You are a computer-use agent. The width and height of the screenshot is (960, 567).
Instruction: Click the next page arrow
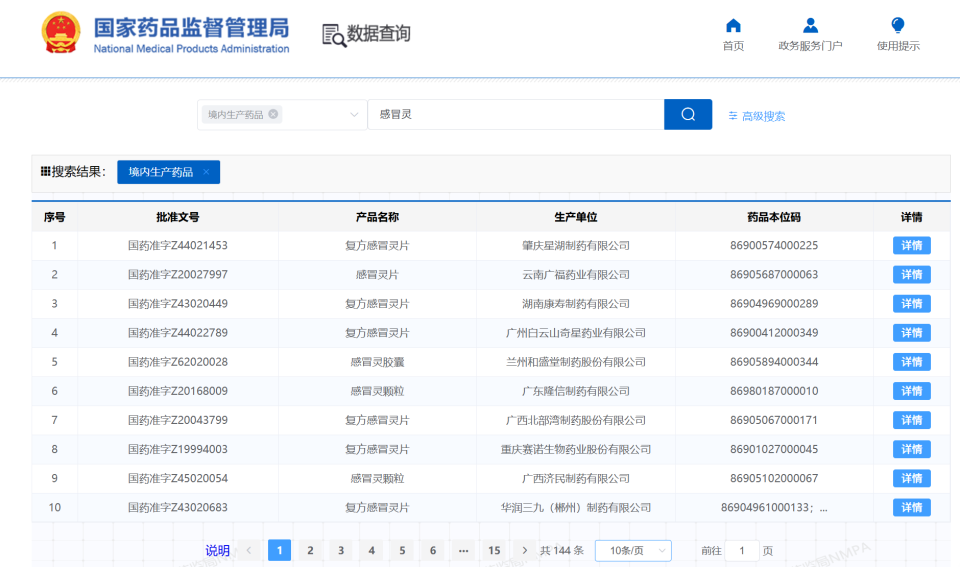[524, 550]
